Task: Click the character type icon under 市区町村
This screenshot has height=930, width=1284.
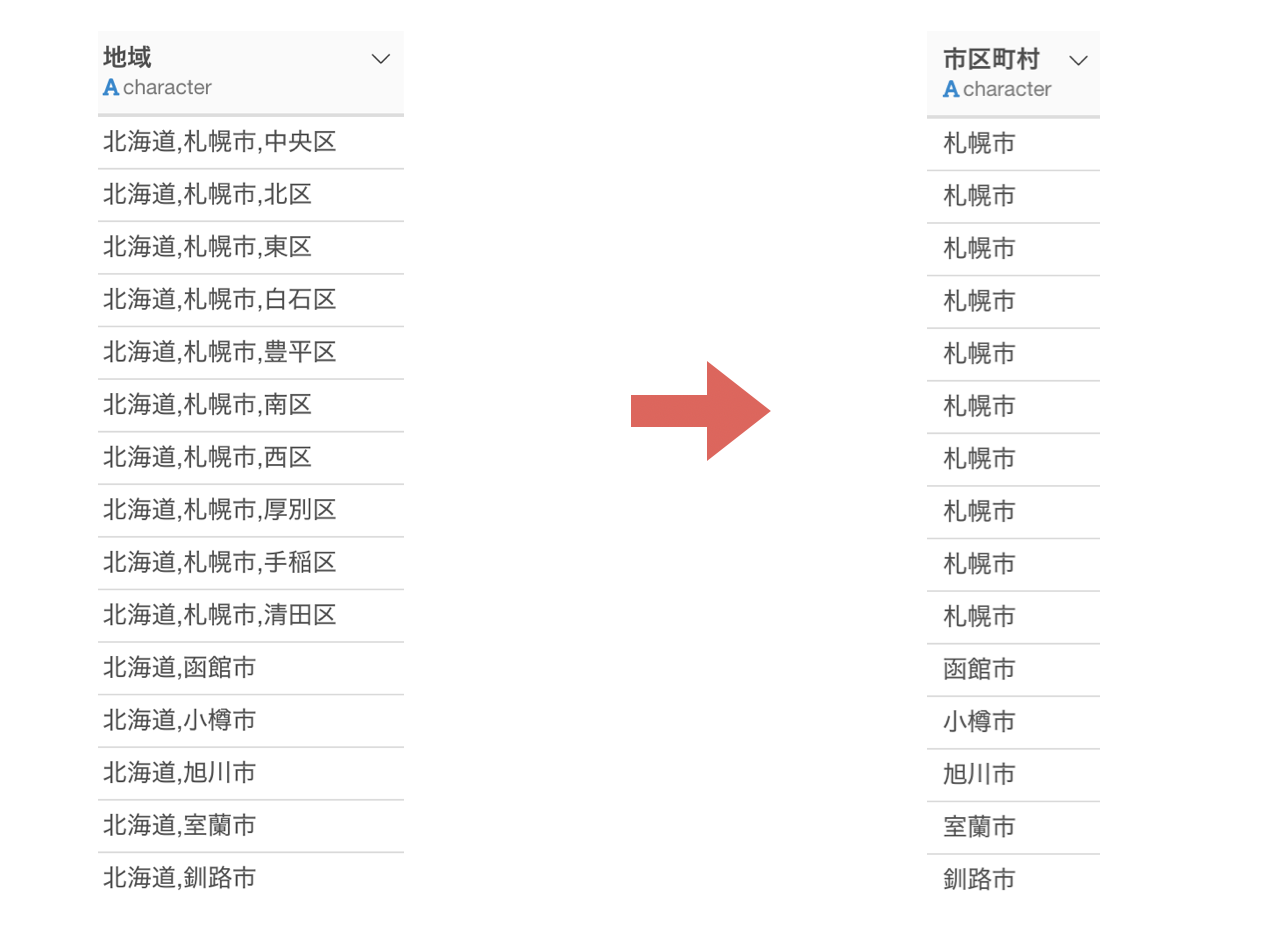Action: click(x=951, y=89)
